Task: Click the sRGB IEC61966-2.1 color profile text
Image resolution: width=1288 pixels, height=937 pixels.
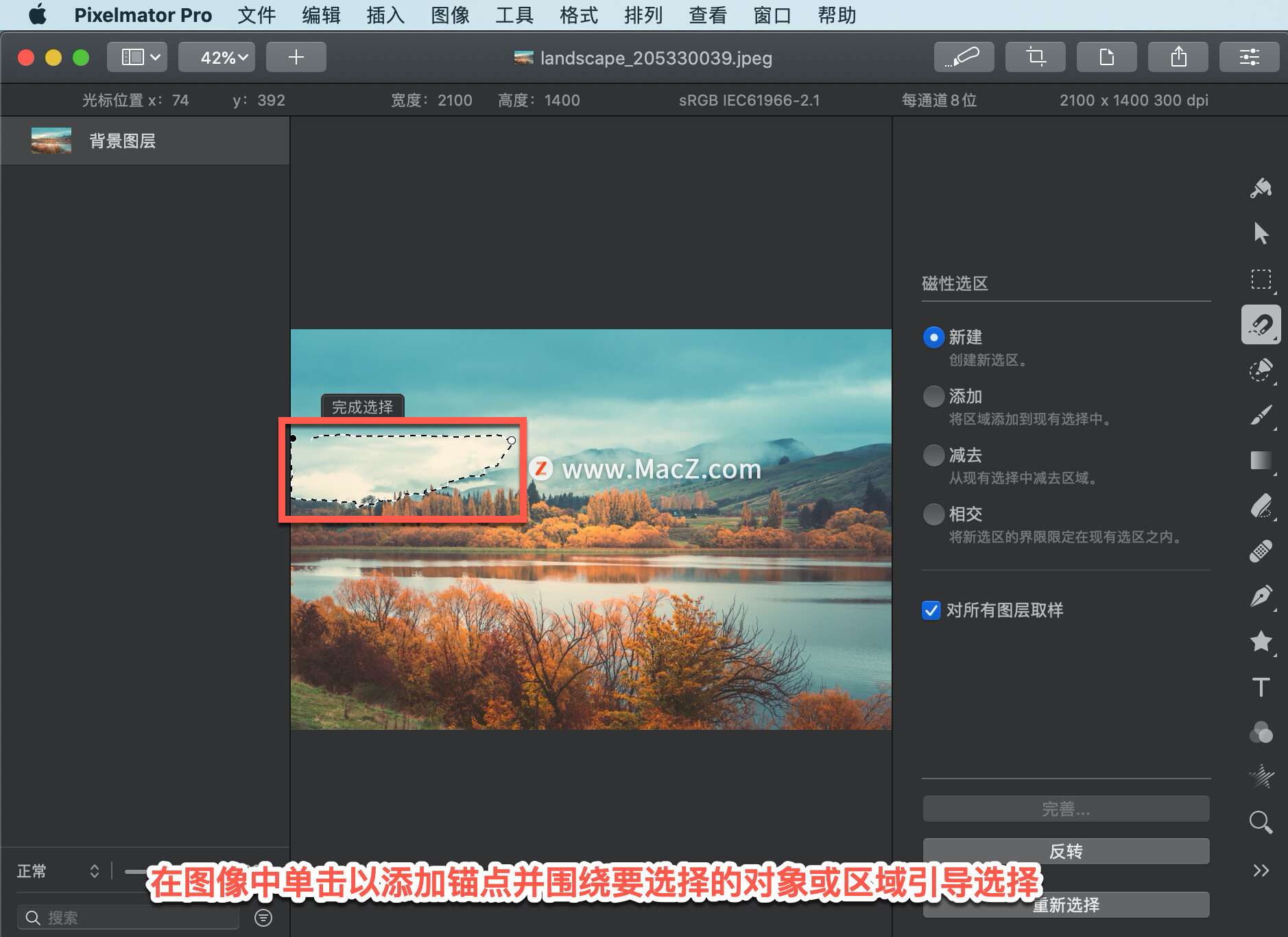Action: click(749, 100)
